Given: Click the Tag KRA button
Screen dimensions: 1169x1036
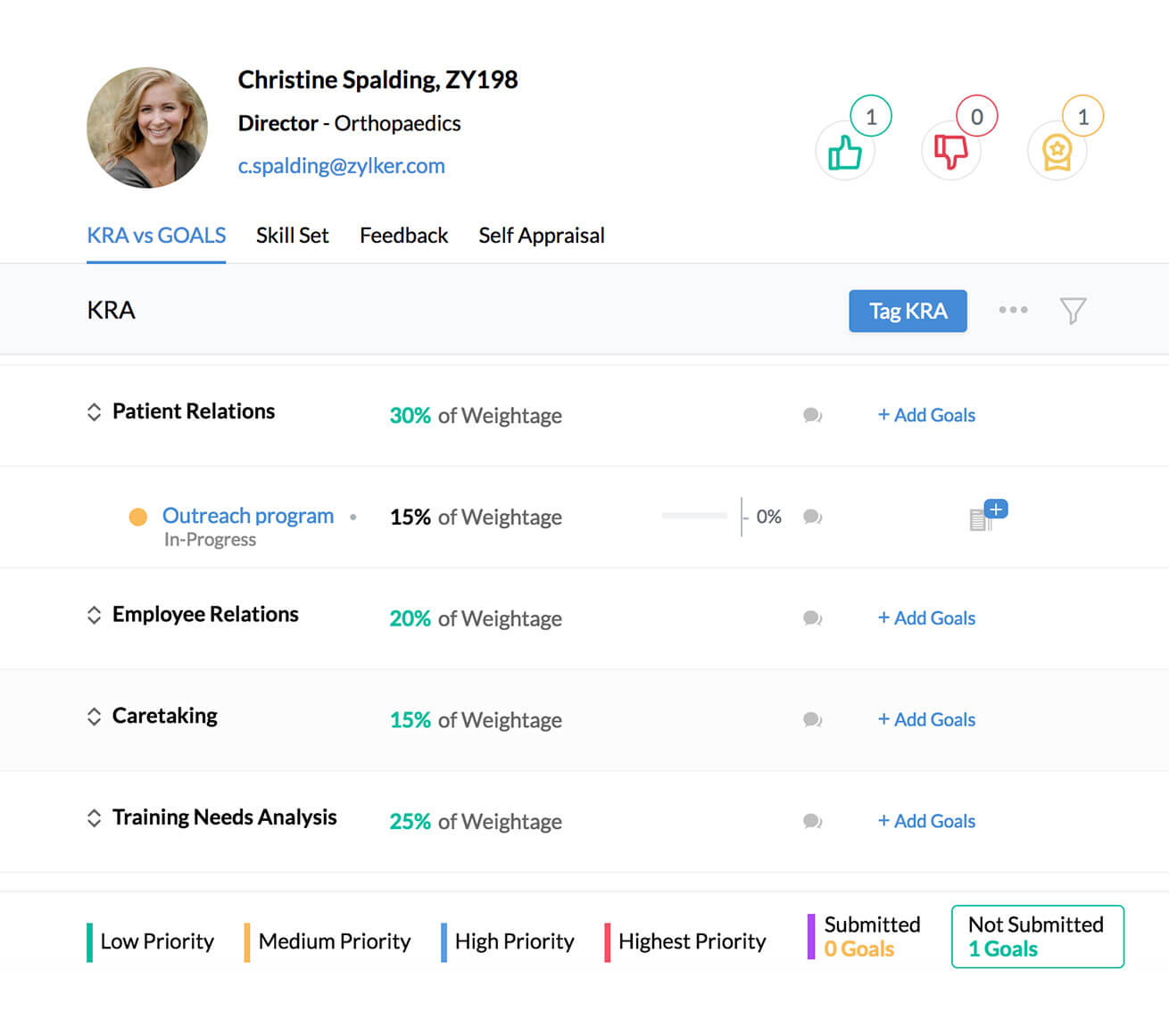Looking at the screenshot, I should coord(908,311).
